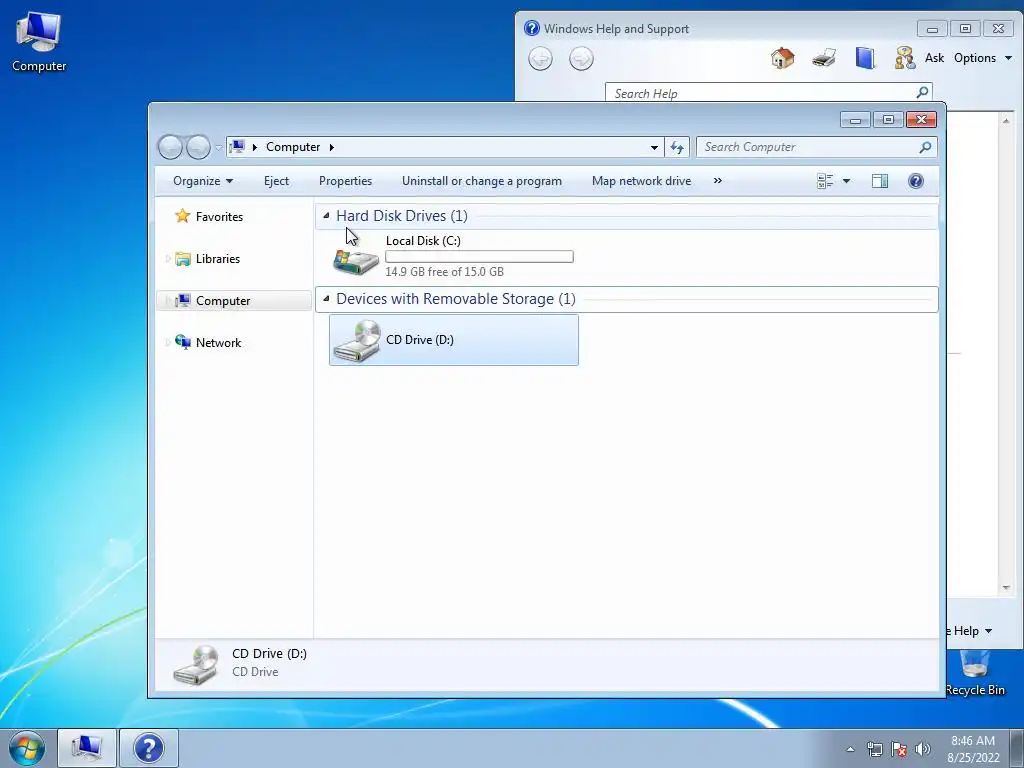Click the network tray icon
This screenshot has height=768, width=1024.
tap(874, 749)
